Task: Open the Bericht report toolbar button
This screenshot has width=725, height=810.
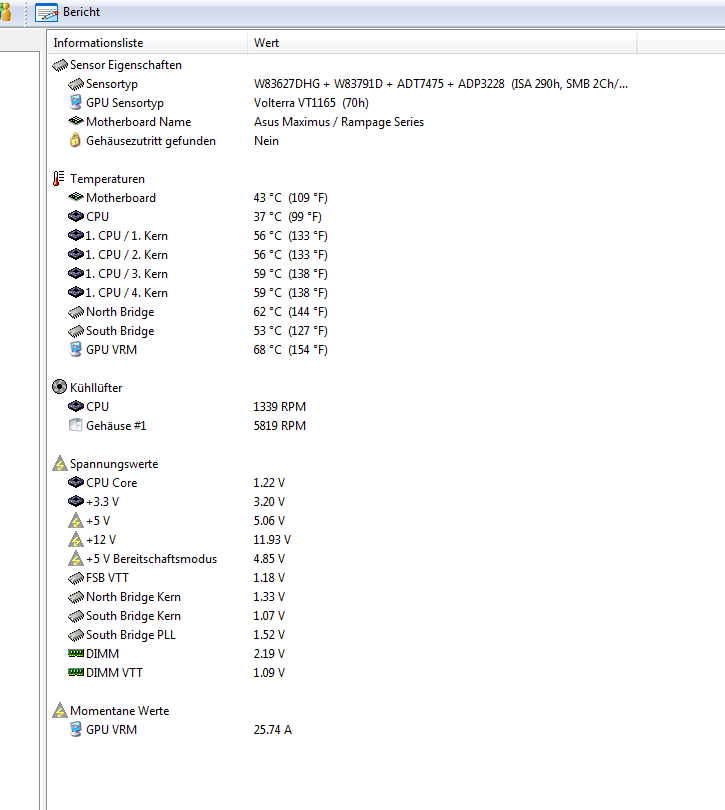Action: (x=68, y=12)
